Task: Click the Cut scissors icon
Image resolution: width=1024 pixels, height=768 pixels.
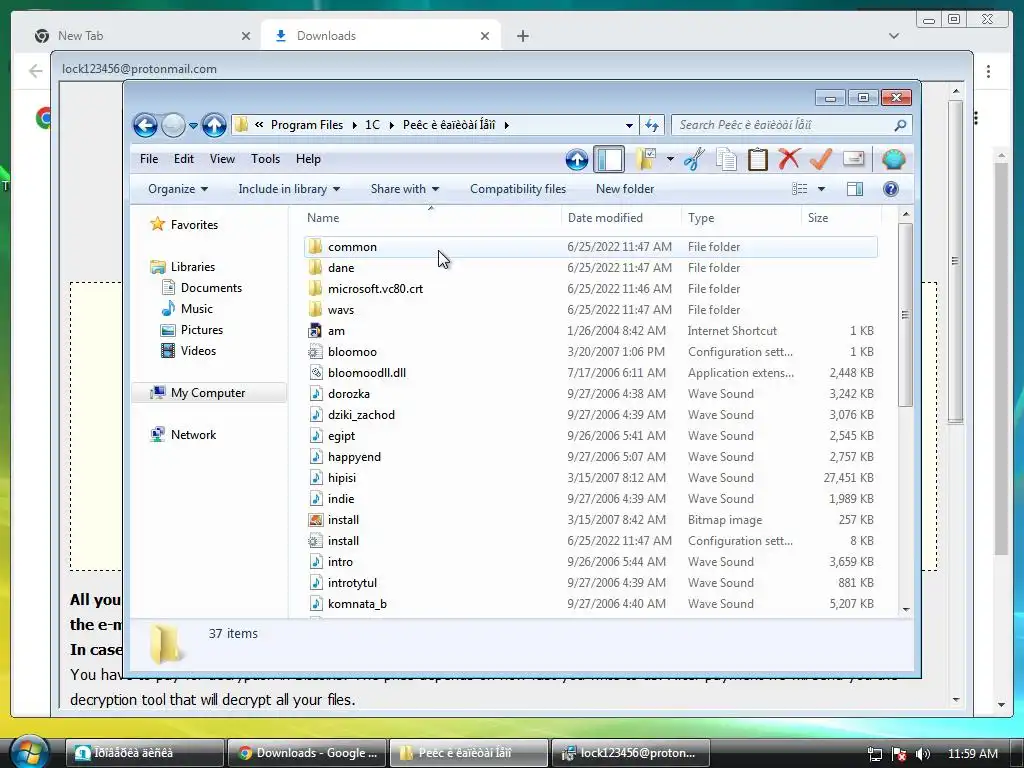Action: tap(694, 159)
